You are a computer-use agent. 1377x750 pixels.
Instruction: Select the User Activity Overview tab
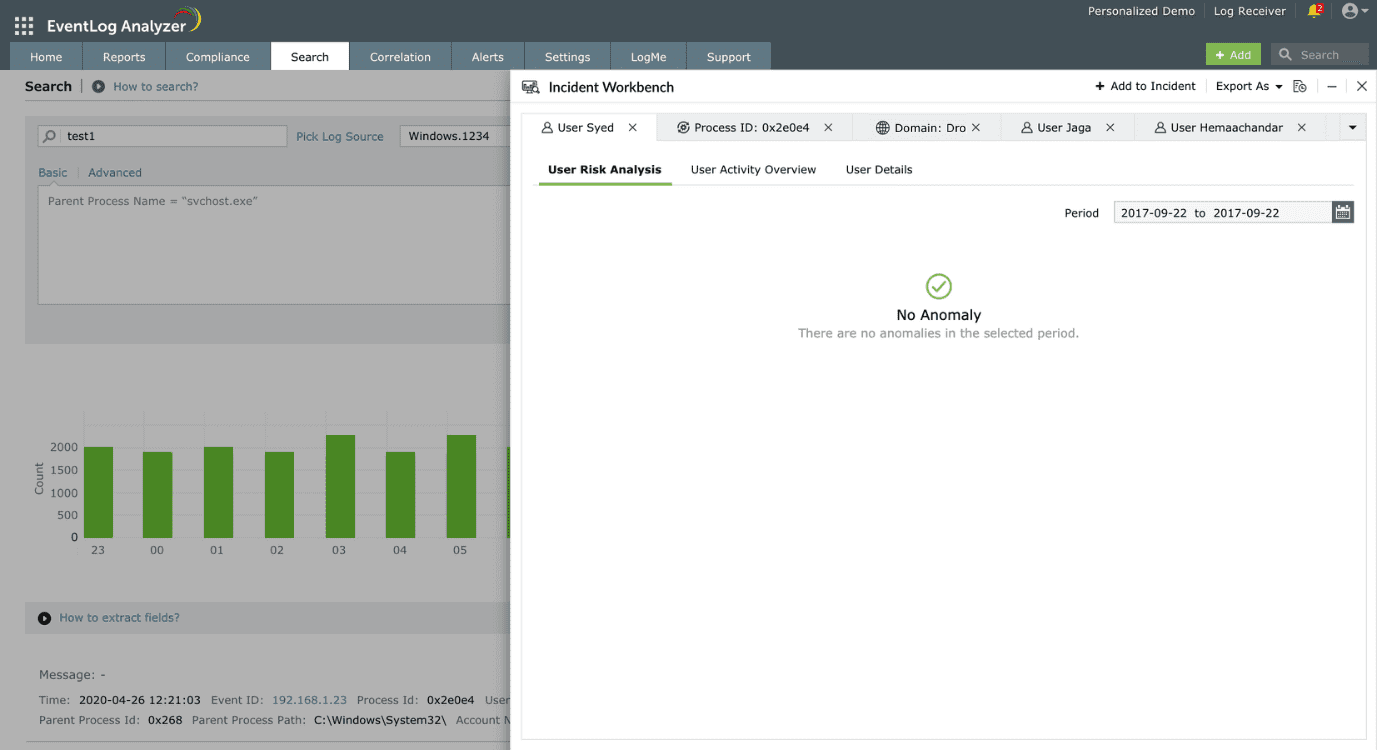click(753, 170)
